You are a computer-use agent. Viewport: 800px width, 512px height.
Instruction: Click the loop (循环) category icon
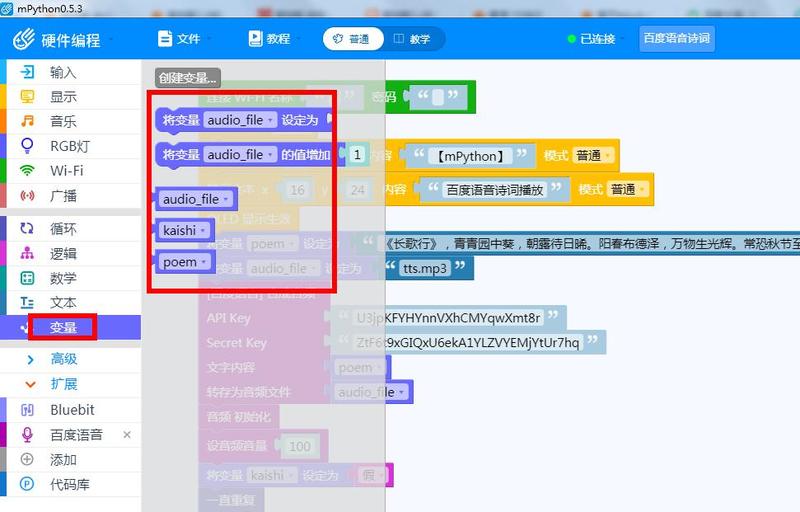click(x=28, y=228)
